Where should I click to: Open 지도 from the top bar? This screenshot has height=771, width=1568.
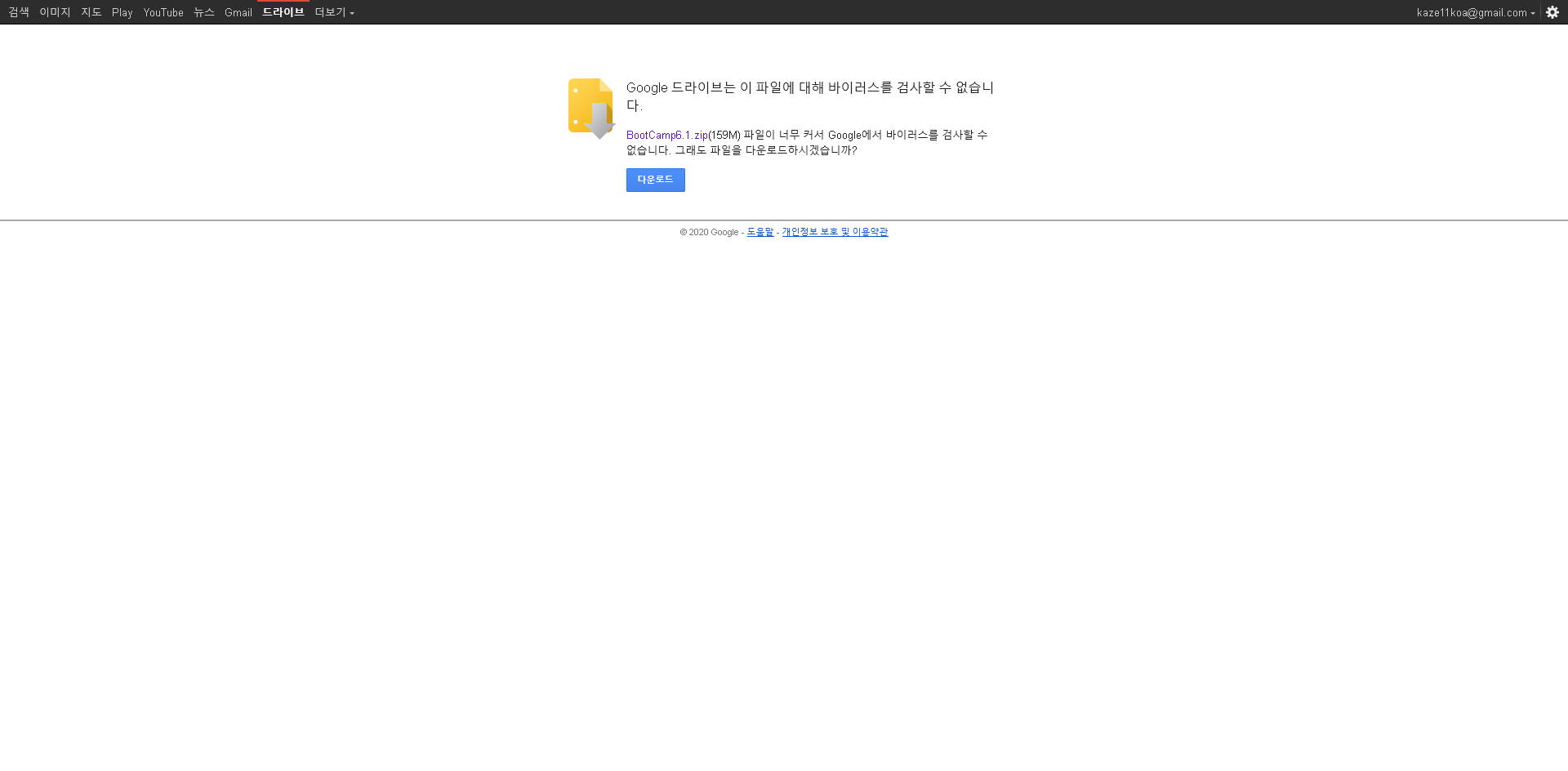(x=91, y=12)
